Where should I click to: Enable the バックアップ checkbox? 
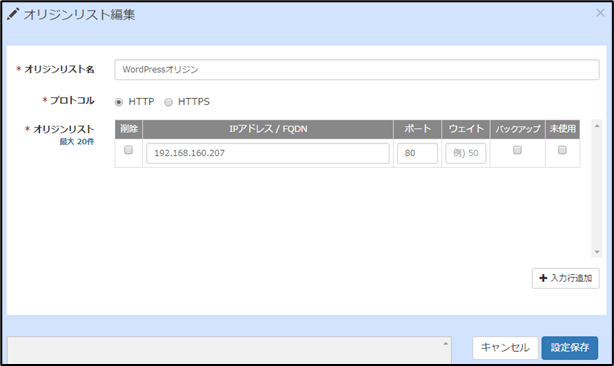(x=517, y=150)
